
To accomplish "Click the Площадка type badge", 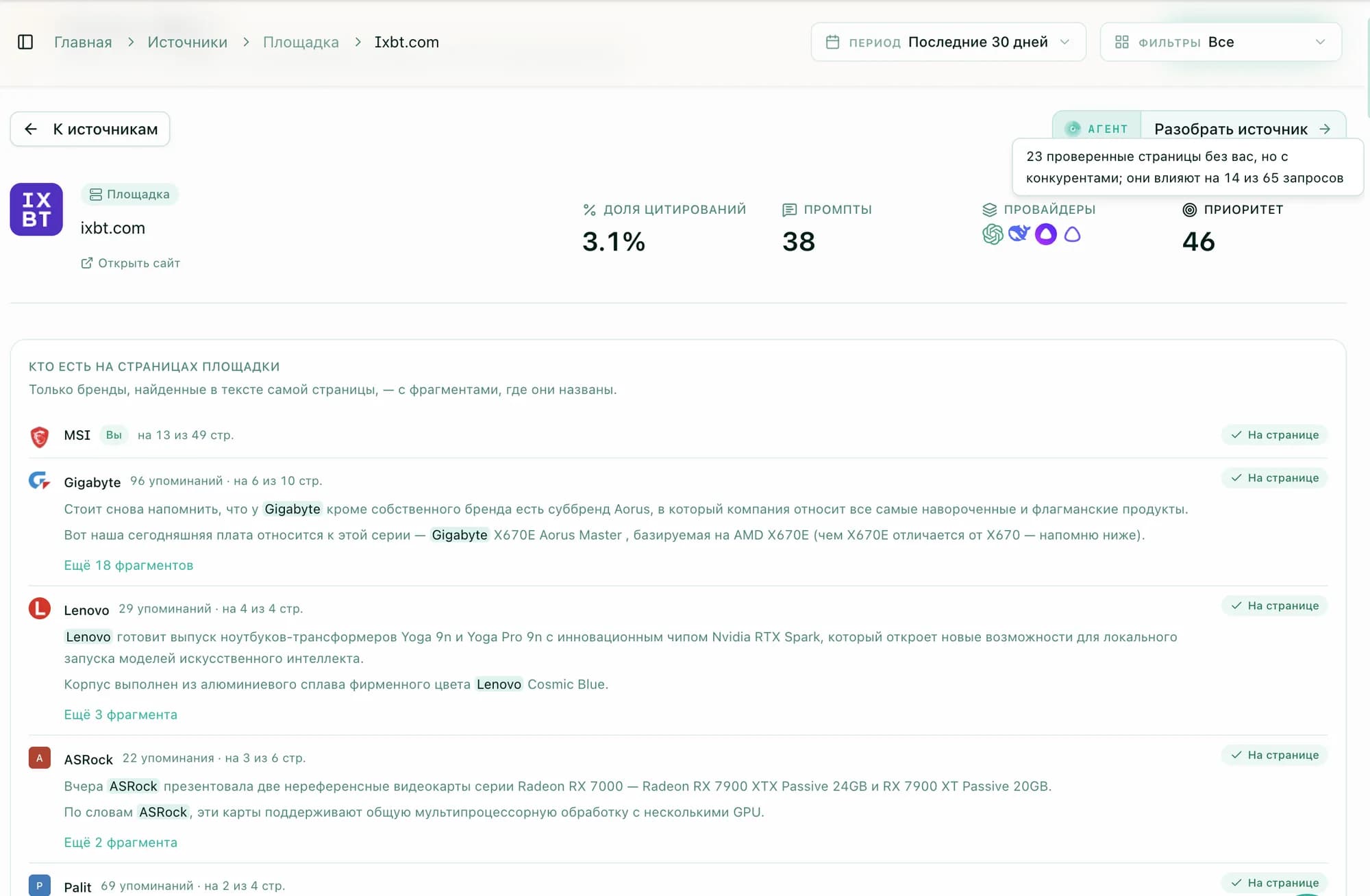I will pos(129,194).
